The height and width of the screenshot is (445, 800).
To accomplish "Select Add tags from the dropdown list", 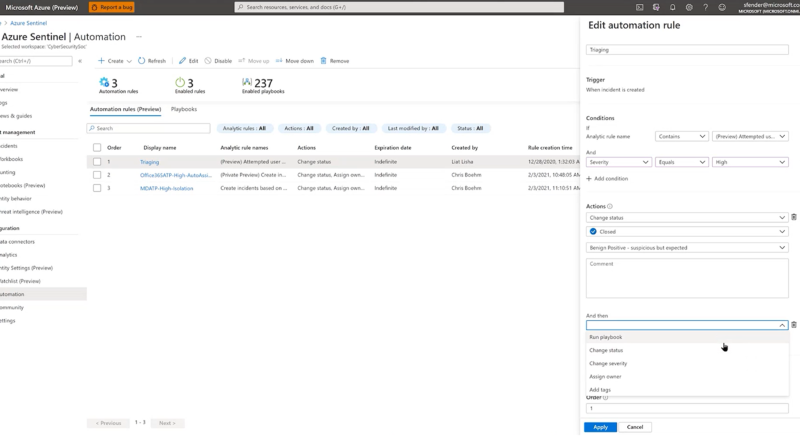I will click(x=687, y=390).
